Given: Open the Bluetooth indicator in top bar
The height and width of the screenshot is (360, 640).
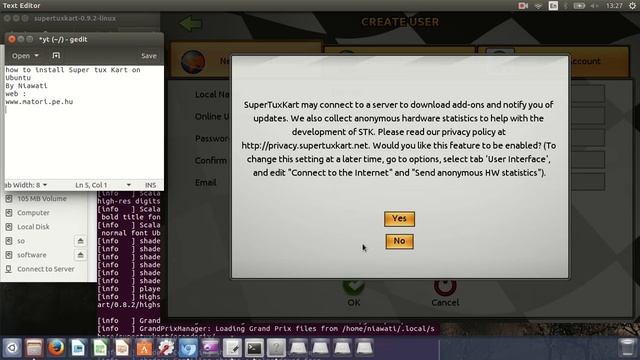Looking at the screenshot, I should click(x=566, y=6).
